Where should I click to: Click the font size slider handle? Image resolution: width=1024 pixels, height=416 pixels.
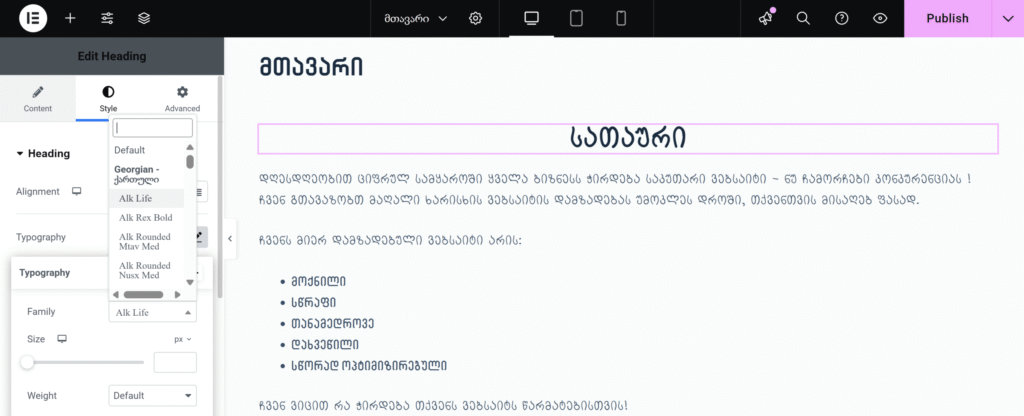point(27,362)
